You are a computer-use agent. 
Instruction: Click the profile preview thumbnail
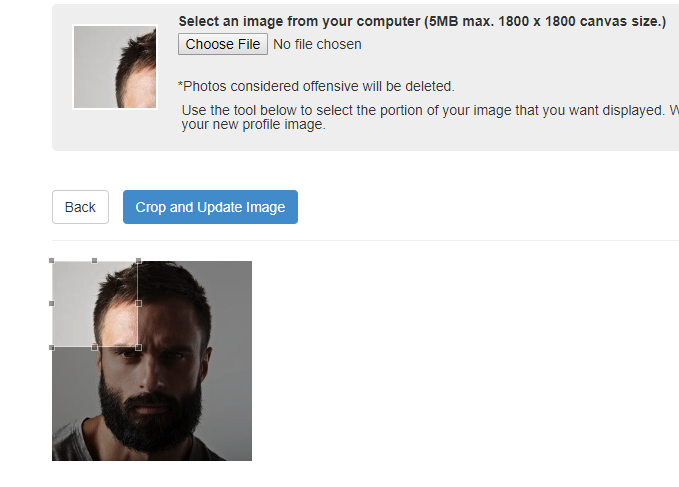[x=115, y=67]
